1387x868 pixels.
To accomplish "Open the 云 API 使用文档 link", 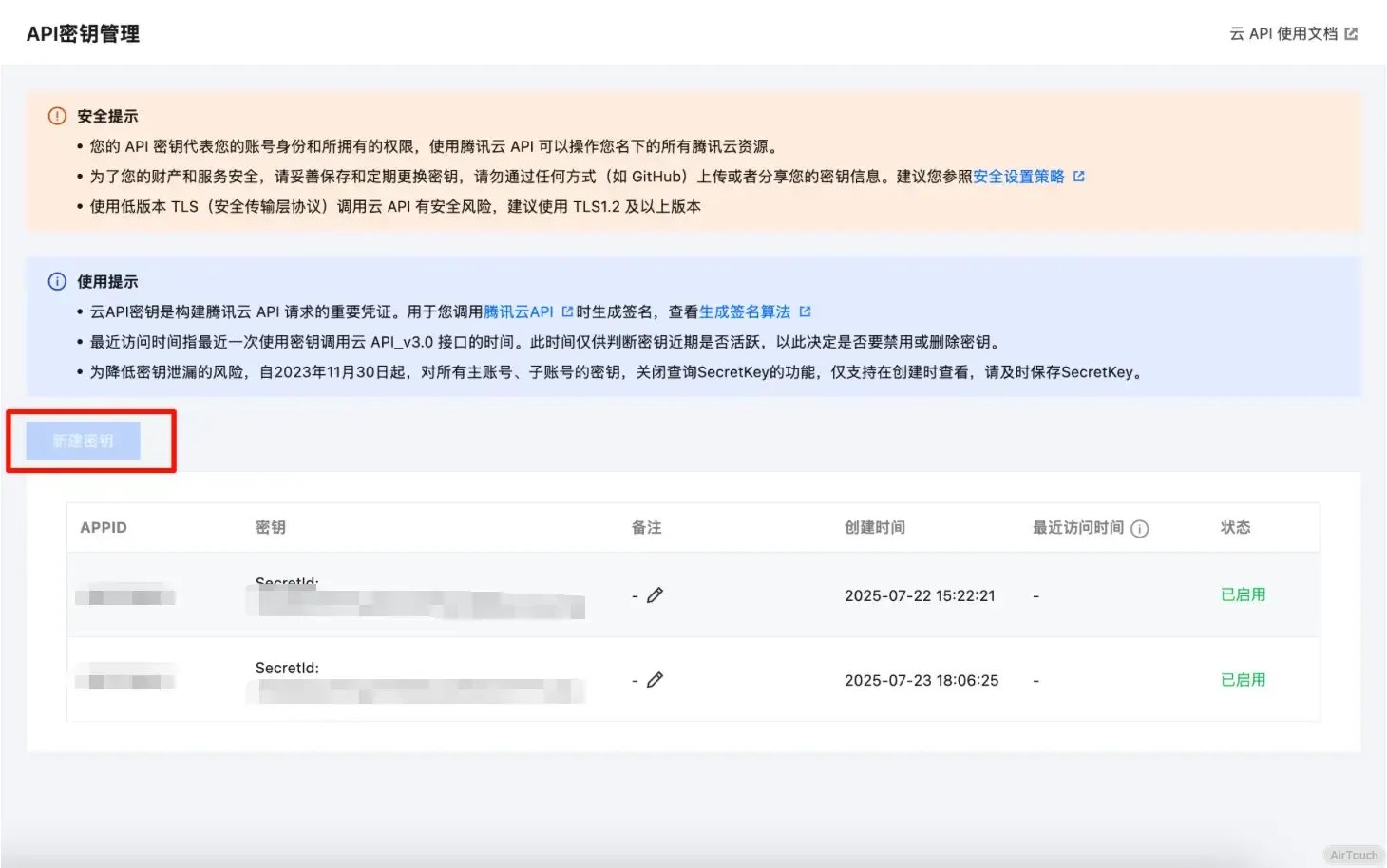I will click(1282, 34).
